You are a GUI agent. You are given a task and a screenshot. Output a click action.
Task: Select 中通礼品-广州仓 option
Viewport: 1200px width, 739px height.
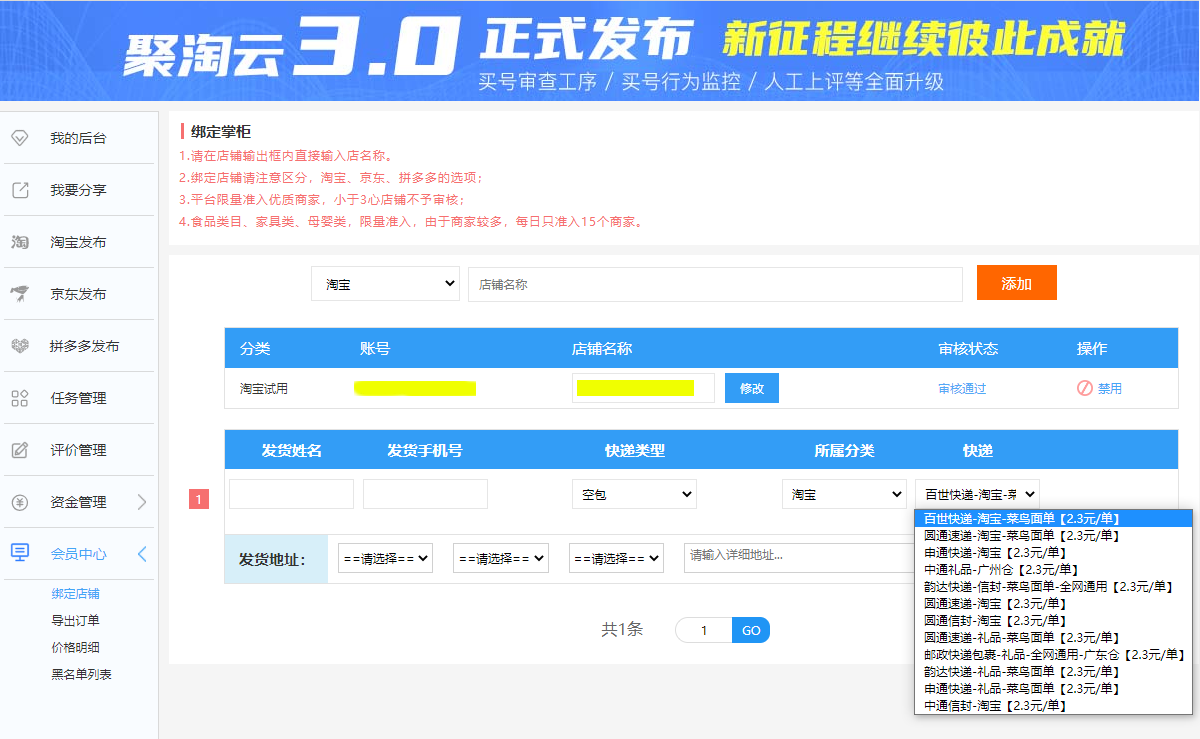1053,570
